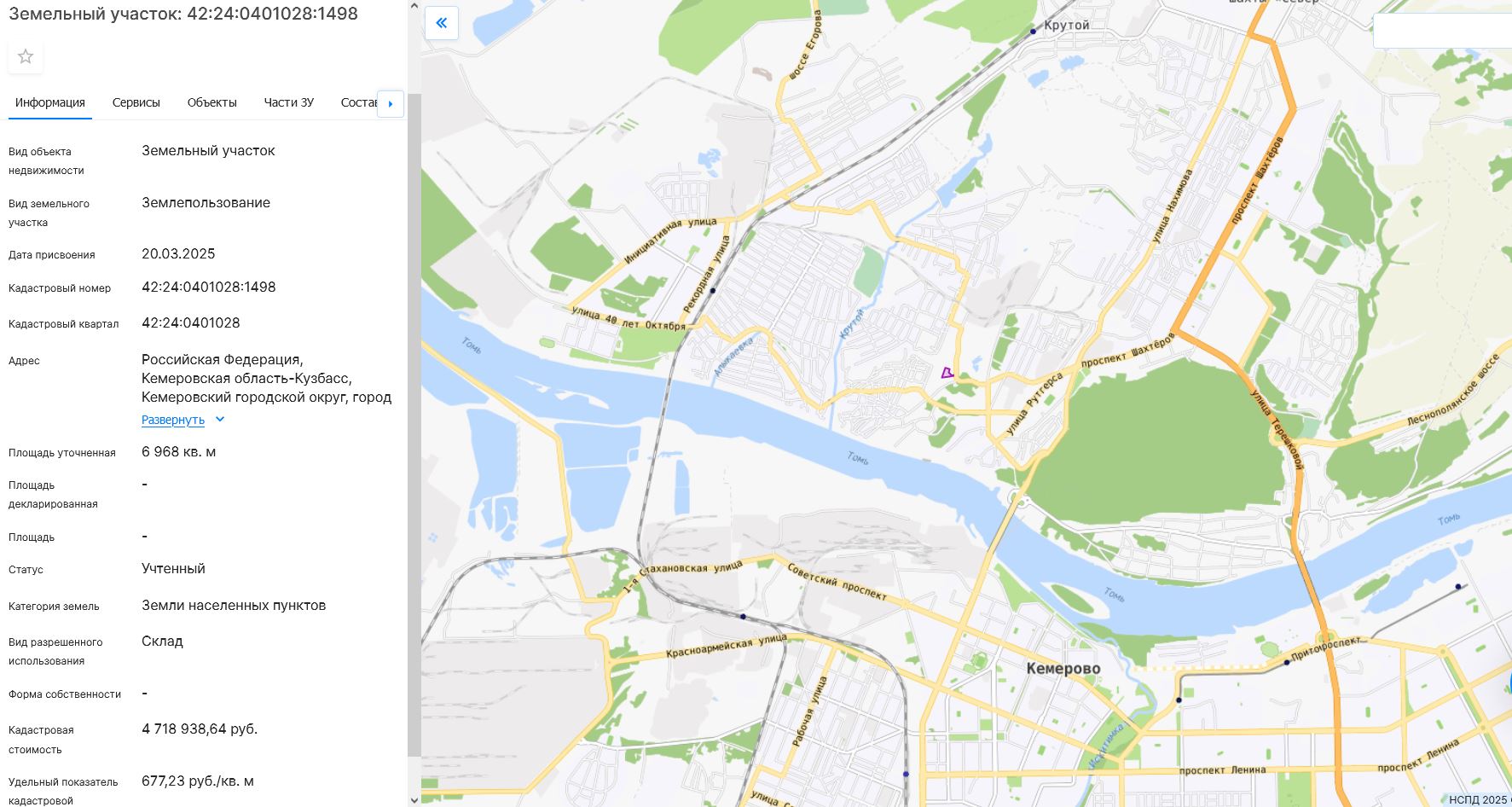
Task: Click cadastral number 42:24:0401028:1498 value
Action: [x=209, y=287]
